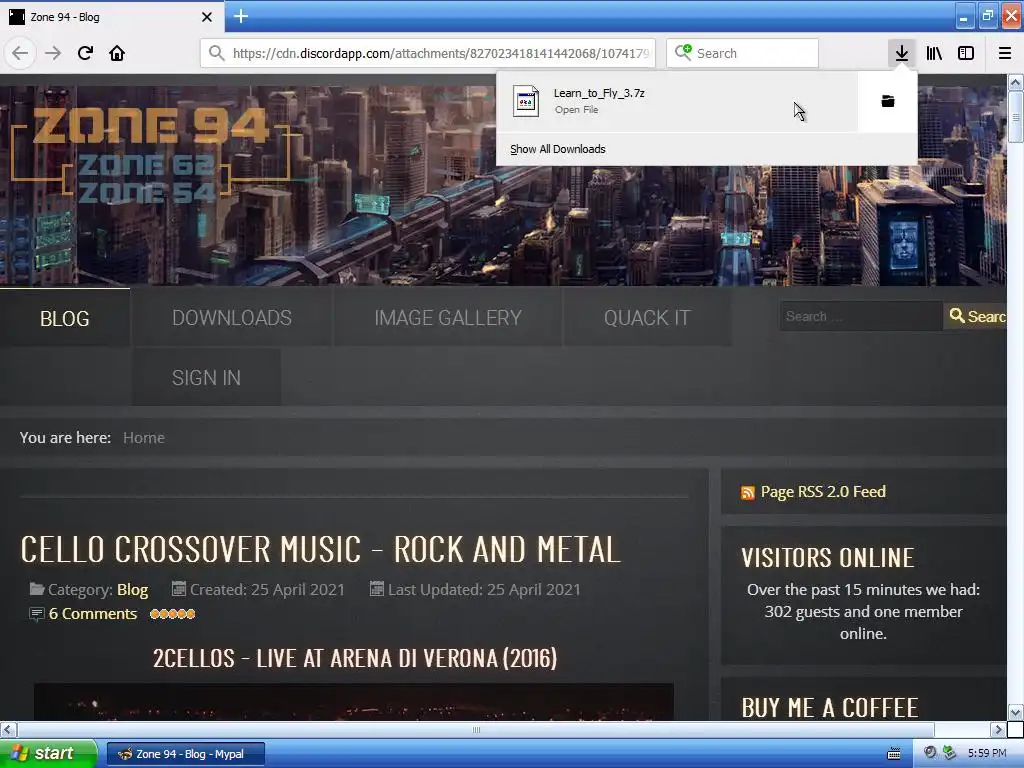Open the DOWNLOADS navigation item
Image resolution: width=1024 pixels, height=768 pixels.
click(232, 317)
